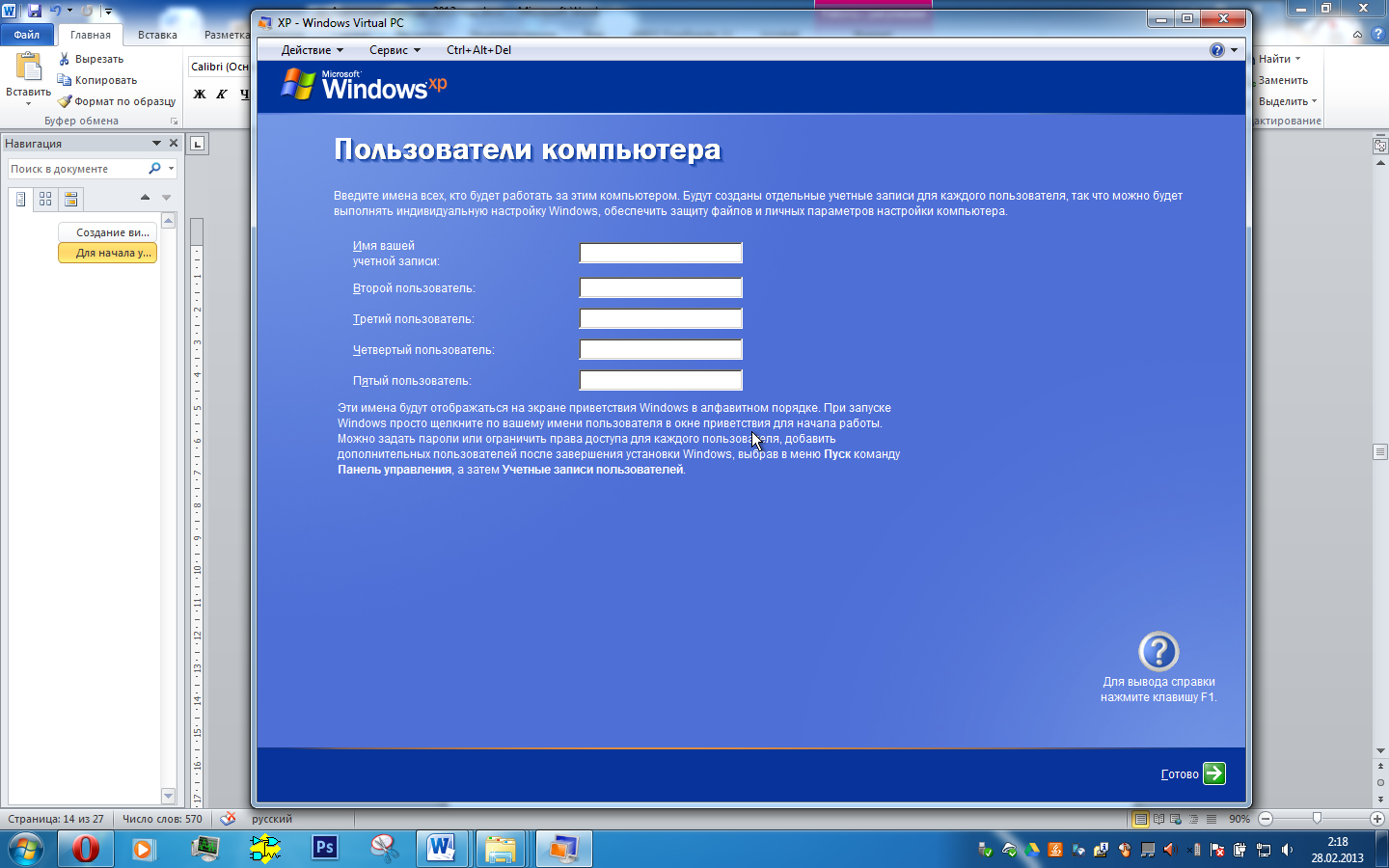1389x868 pixels.
Task: Focus the Пятый пользователь field
Action: point(661,380)
